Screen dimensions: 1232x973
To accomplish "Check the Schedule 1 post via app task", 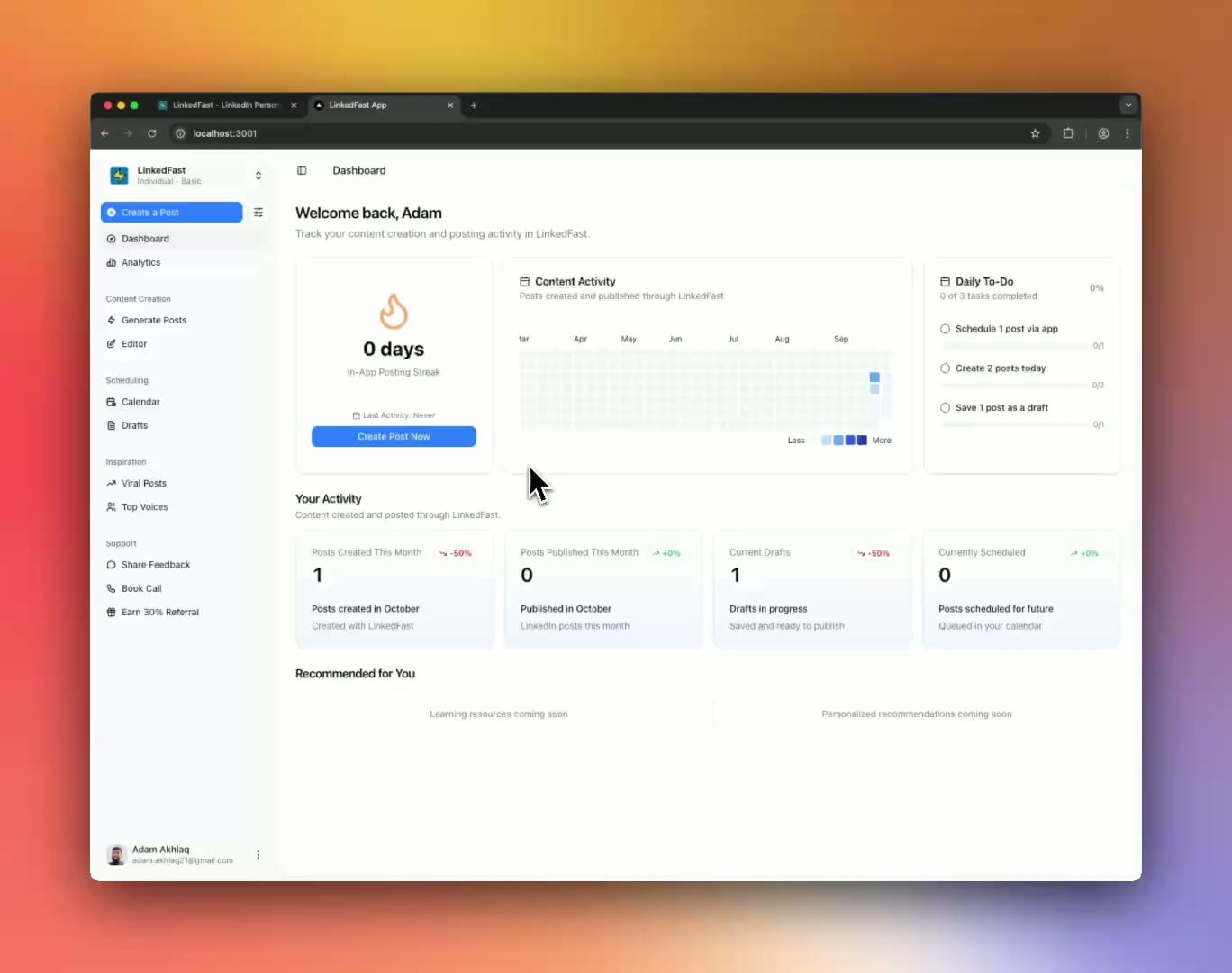I will 945,329.
